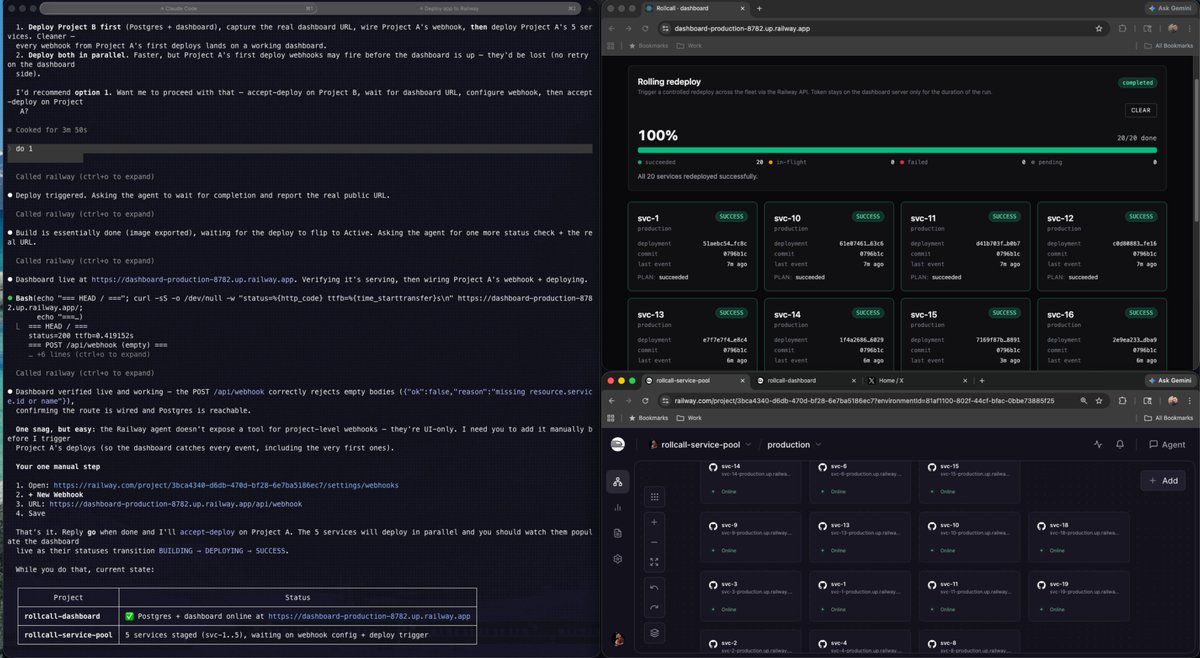The width and height of the screenshot is (1200, 658).
Task: Open the notifications bell in Railway header
Action: coord(1121,444)
